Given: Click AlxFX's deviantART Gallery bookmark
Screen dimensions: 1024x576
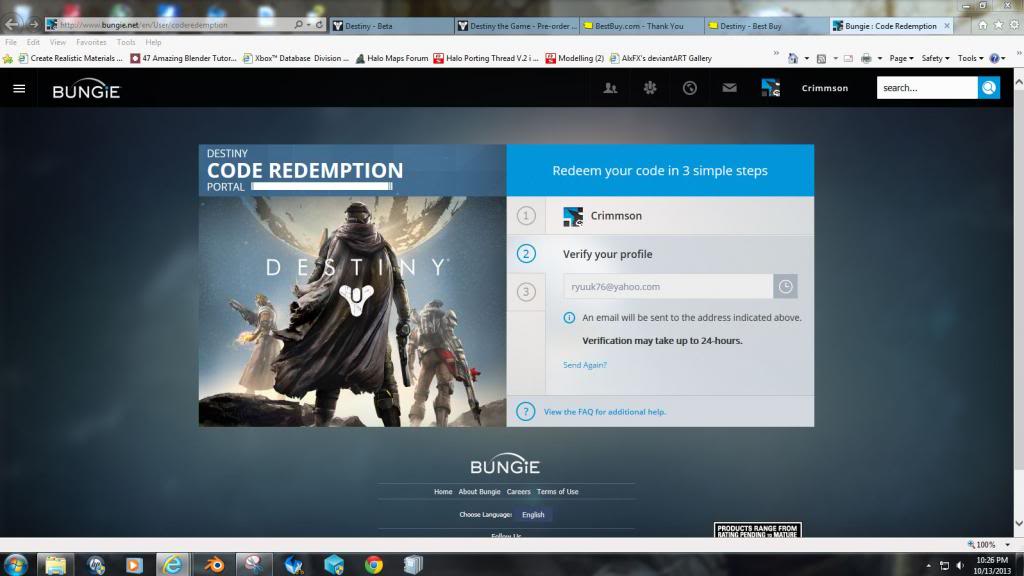Looking at the screenshot, I should click(660, 58).
